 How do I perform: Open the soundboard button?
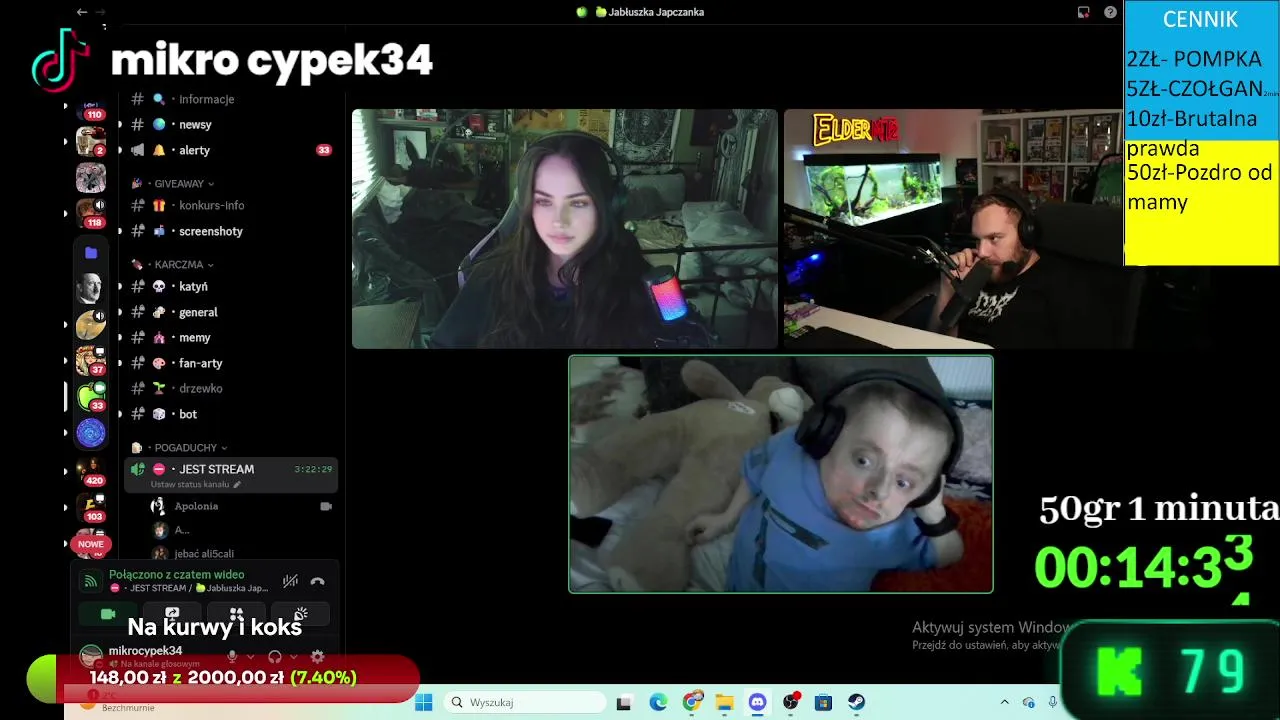tap(300, 614)
